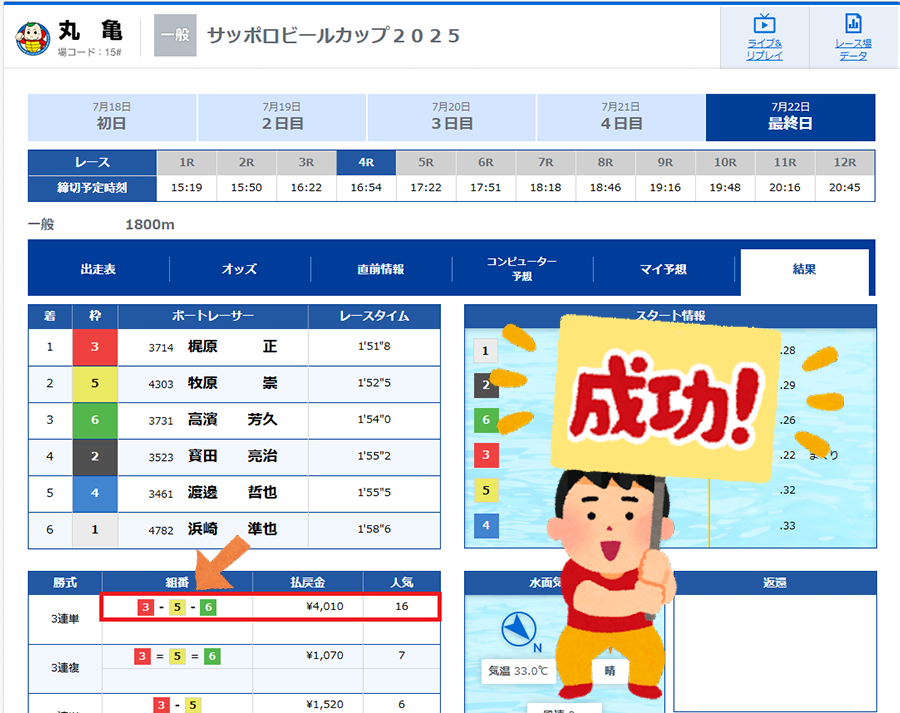Click race time 1'52"5
900x713 pixels.
[374, 383]
